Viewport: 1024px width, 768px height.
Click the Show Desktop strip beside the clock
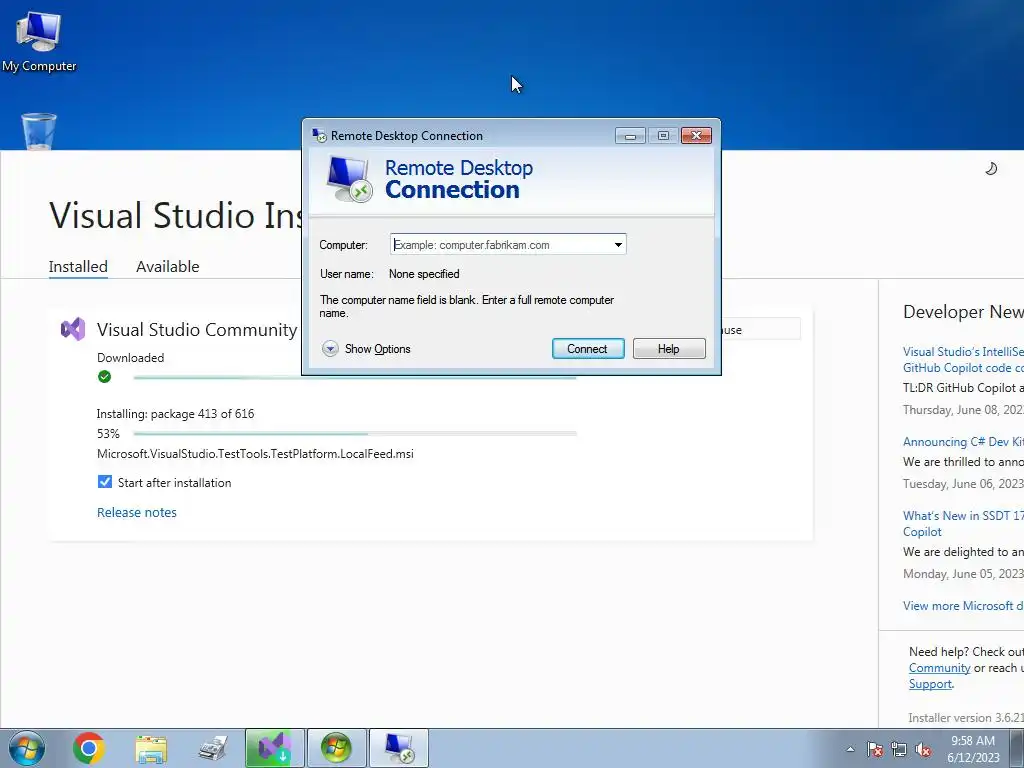[1016, 748]
